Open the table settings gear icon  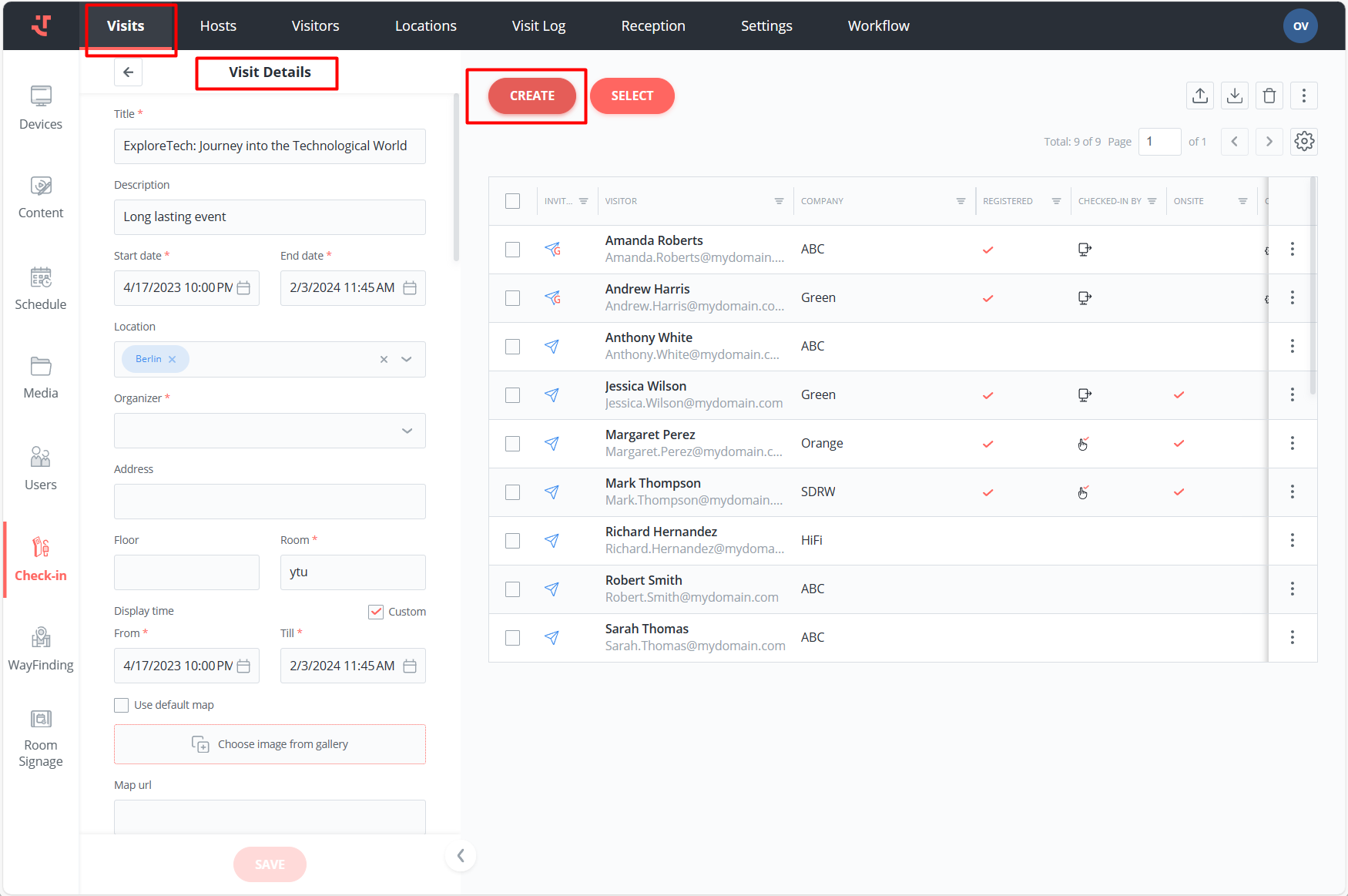(x=1304, y=142)
